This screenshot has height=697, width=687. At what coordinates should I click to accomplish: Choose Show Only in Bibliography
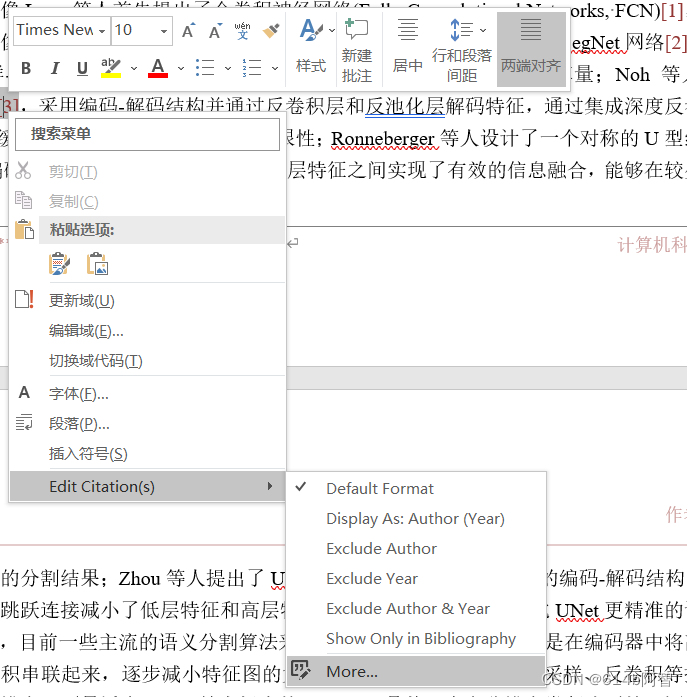[416, 639]
